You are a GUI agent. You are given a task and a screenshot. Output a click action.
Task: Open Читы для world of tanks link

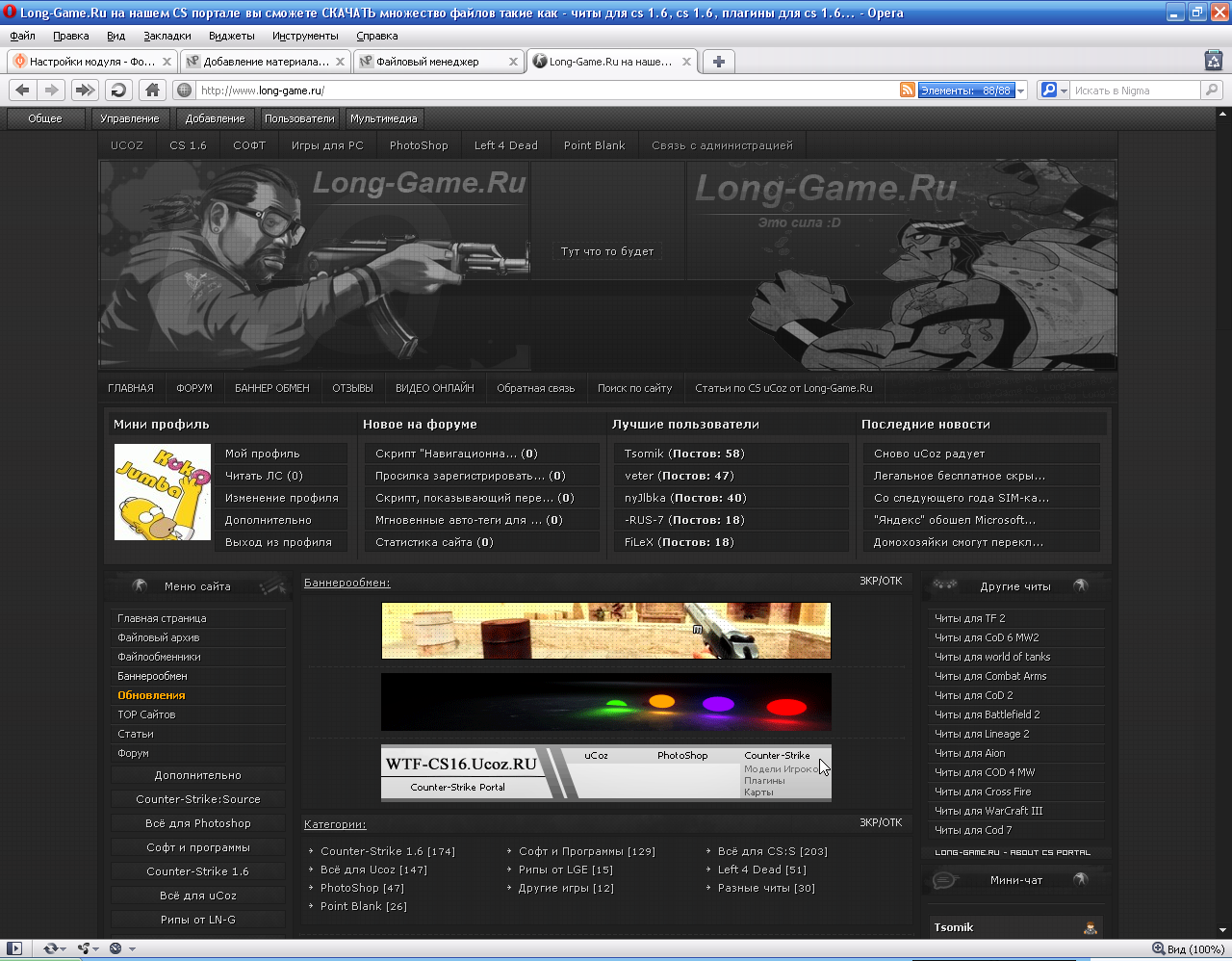pos(992,657)
